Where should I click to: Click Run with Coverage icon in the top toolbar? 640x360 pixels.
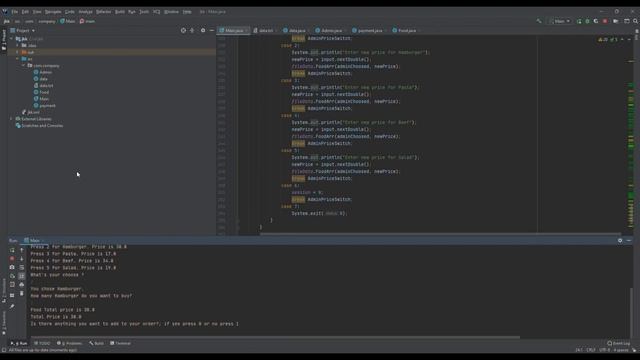coord(596,21)
